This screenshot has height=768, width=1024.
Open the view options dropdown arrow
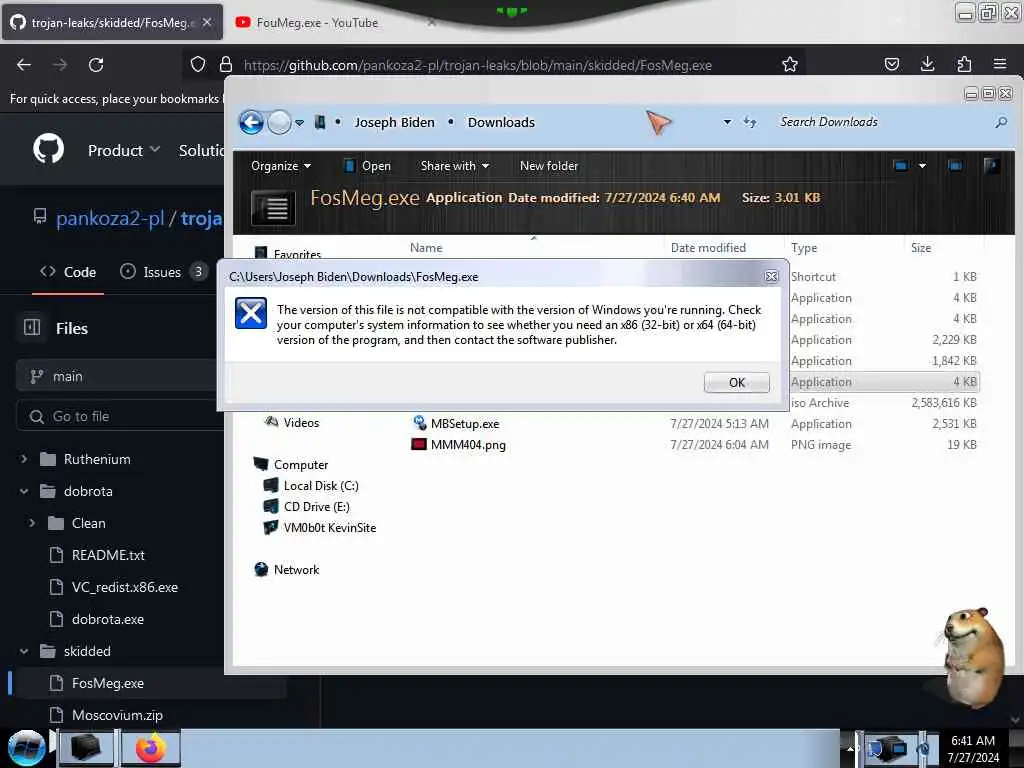coord(922,166)
